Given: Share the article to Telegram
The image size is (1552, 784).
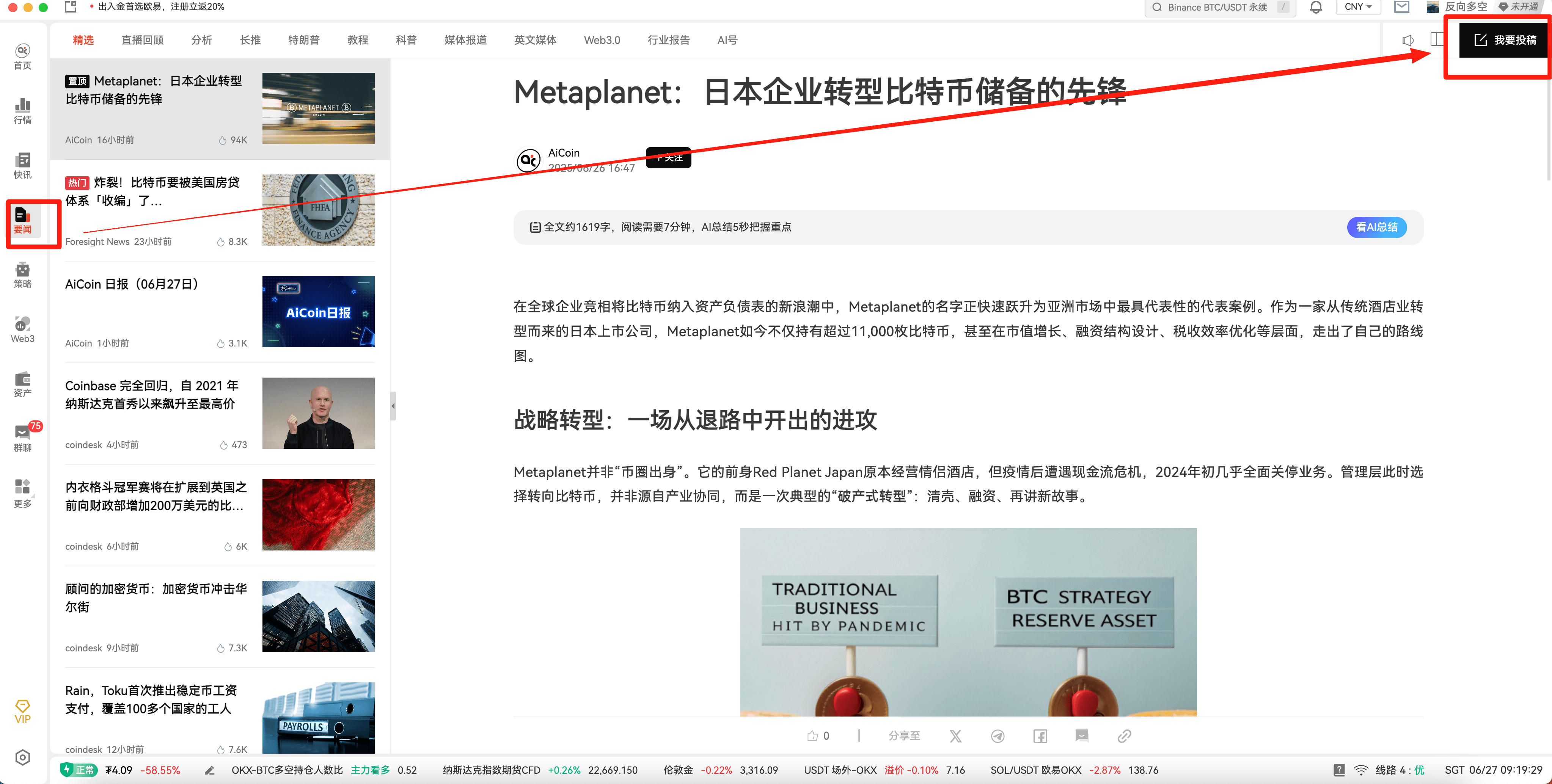Looking at the screenshot, I should pos(998,736).
